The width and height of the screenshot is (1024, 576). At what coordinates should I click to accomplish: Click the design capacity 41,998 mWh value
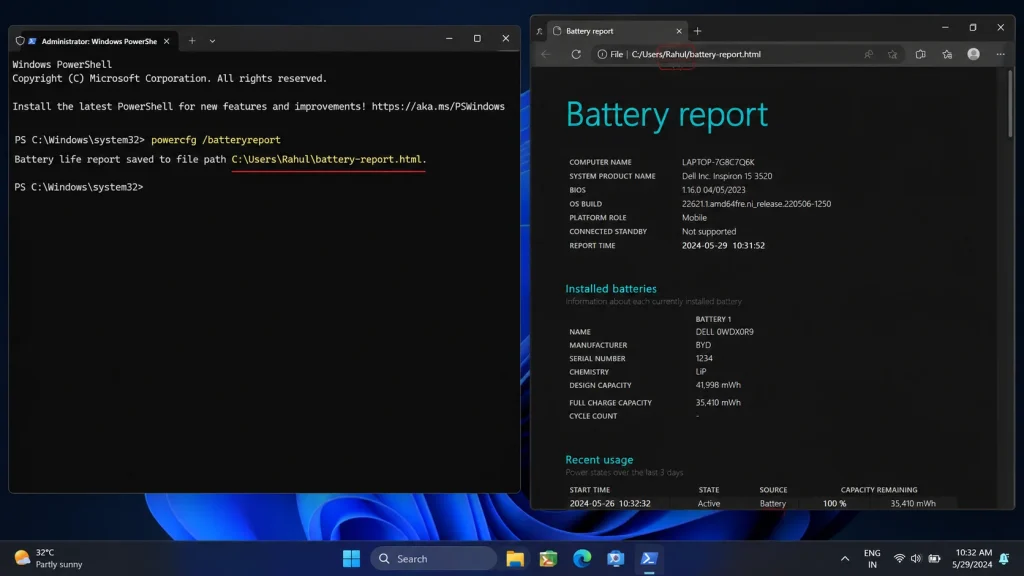718,385
